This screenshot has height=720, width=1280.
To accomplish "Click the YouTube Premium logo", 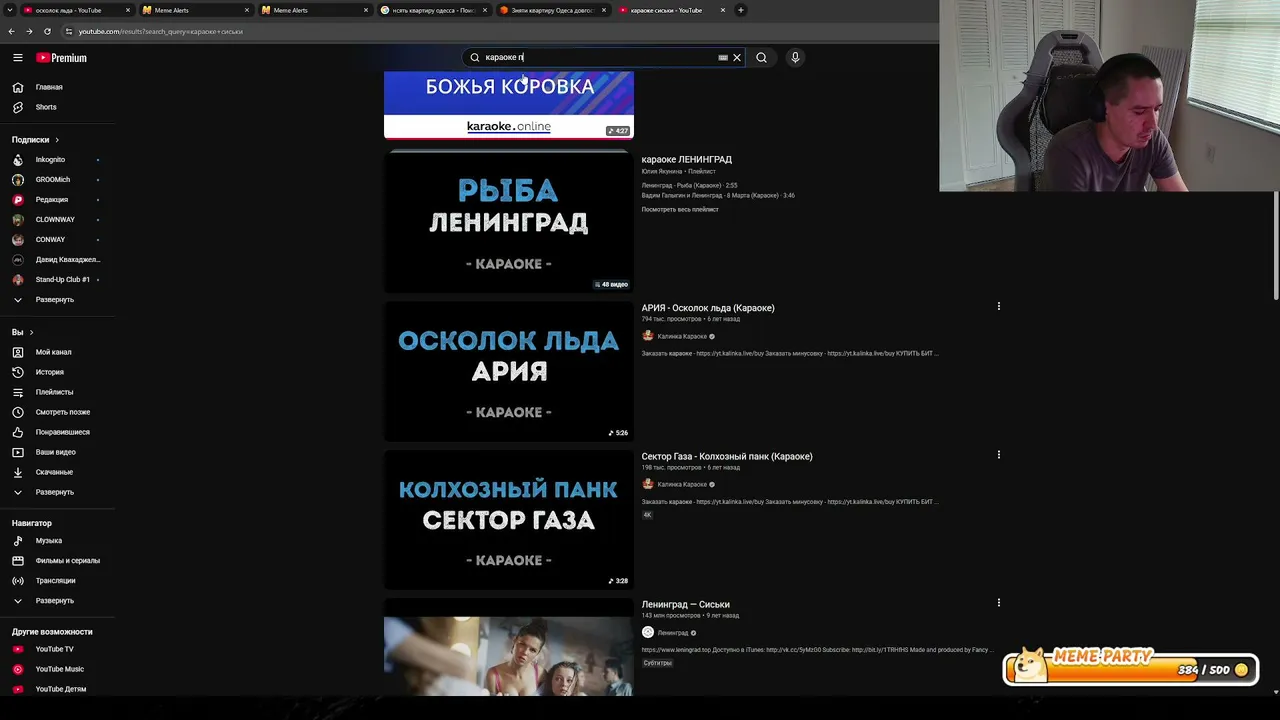I will pyautogui.click(x=62, y=58).
